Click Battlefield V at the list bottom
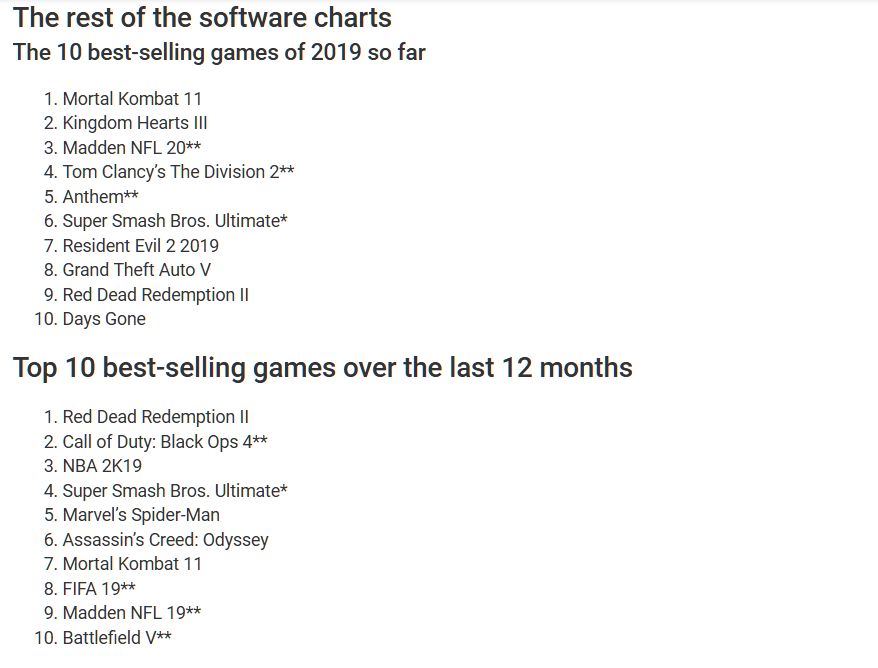This screenshot has height=668, width=878. (117, 637)
